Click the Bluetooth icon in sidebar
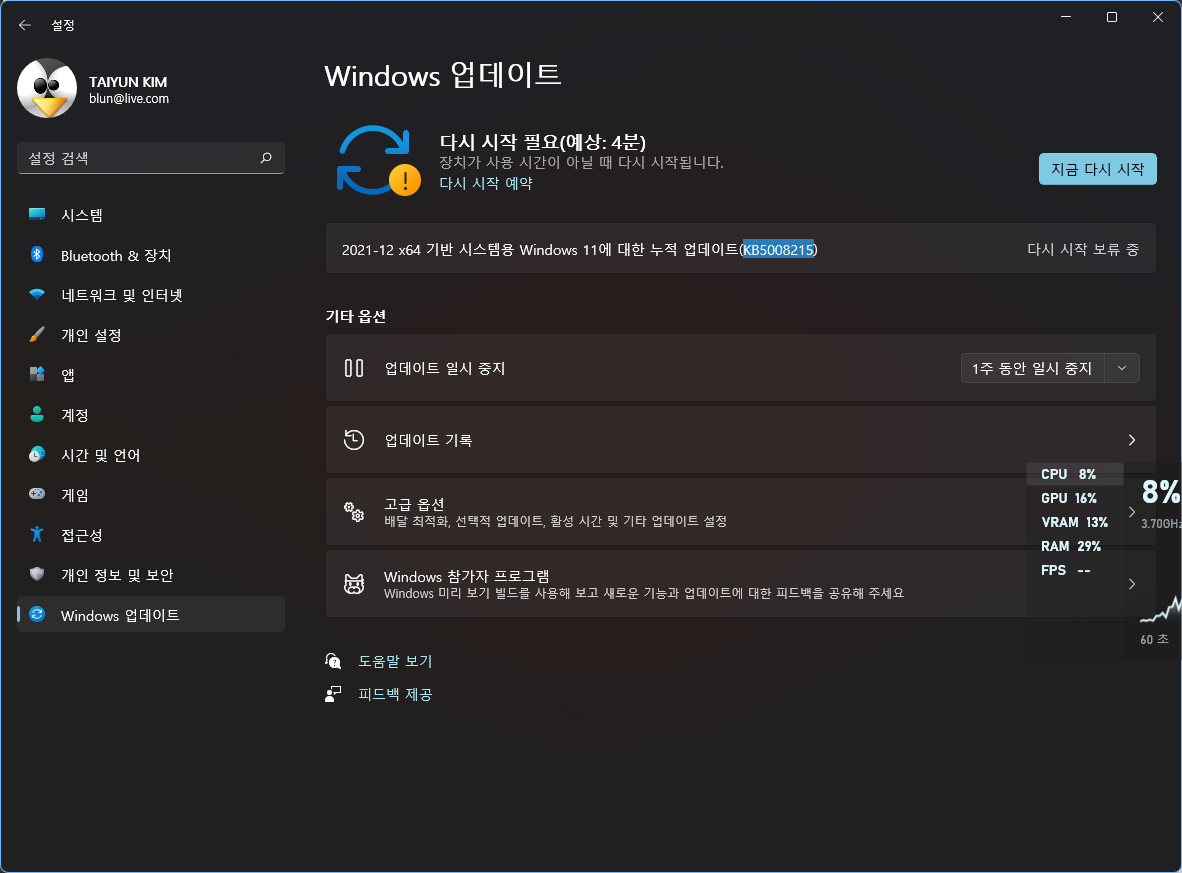The height and width of the screenshot is (873, 1182). coord(37,254)
